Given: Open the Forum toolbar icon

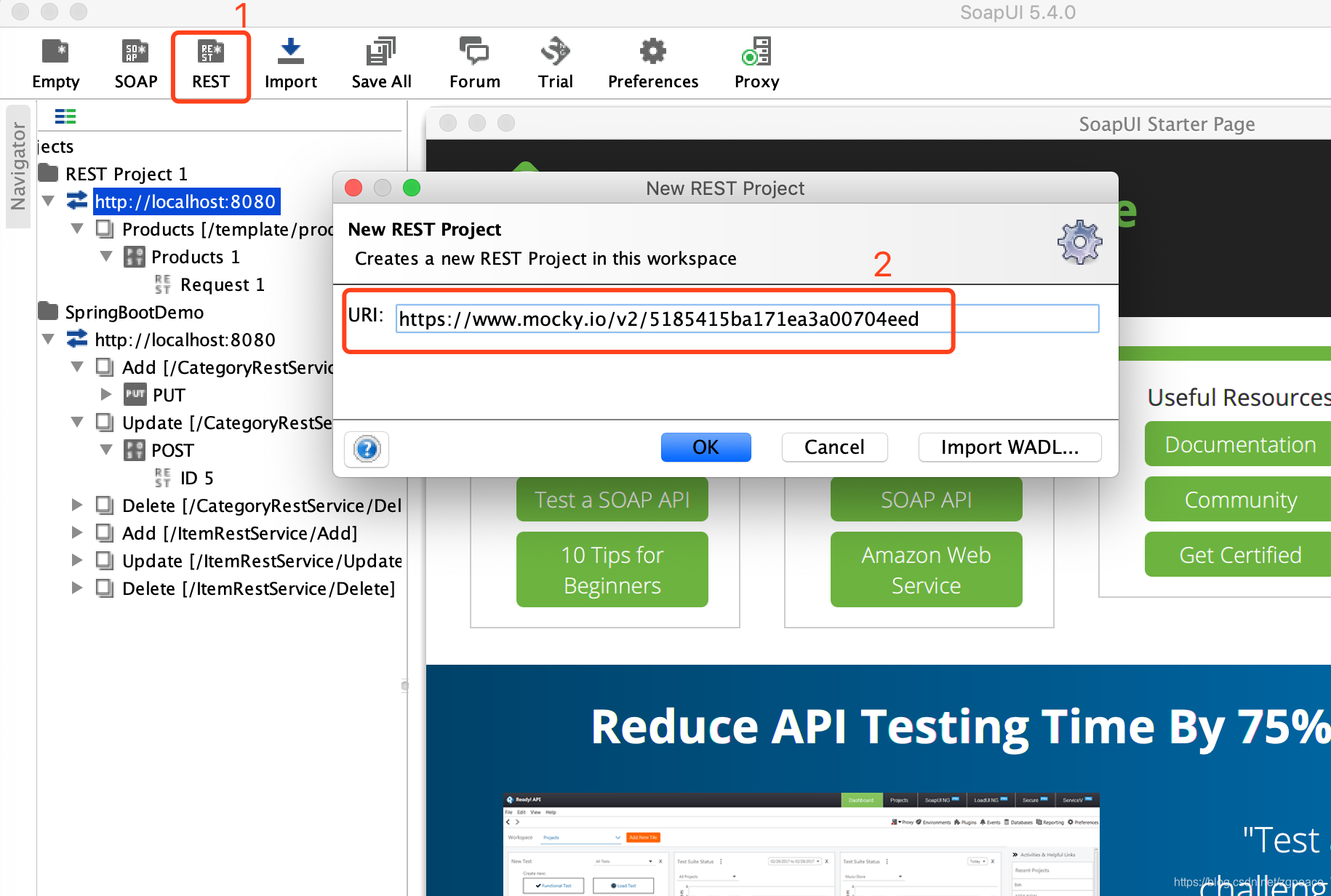Looking at the screenshot, I should tap(474, 65).
